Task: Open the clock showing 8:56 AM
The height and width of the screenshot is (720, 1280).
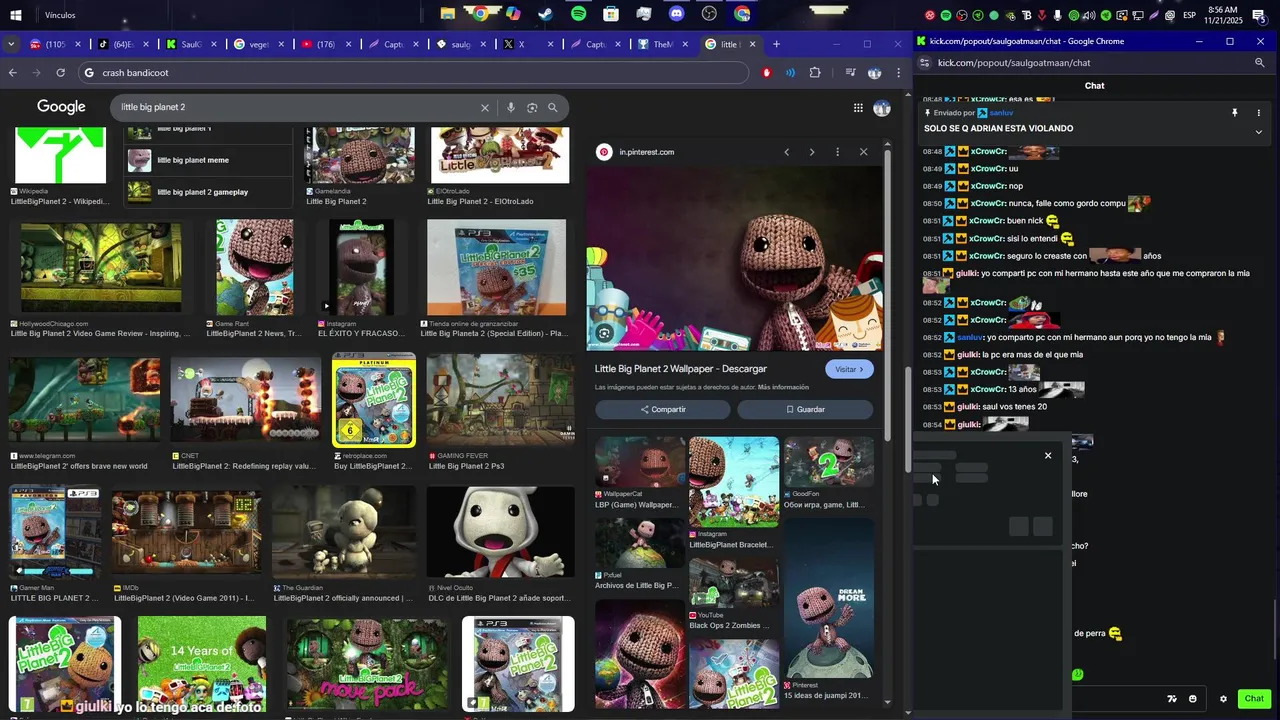Action: (1222, 15)
